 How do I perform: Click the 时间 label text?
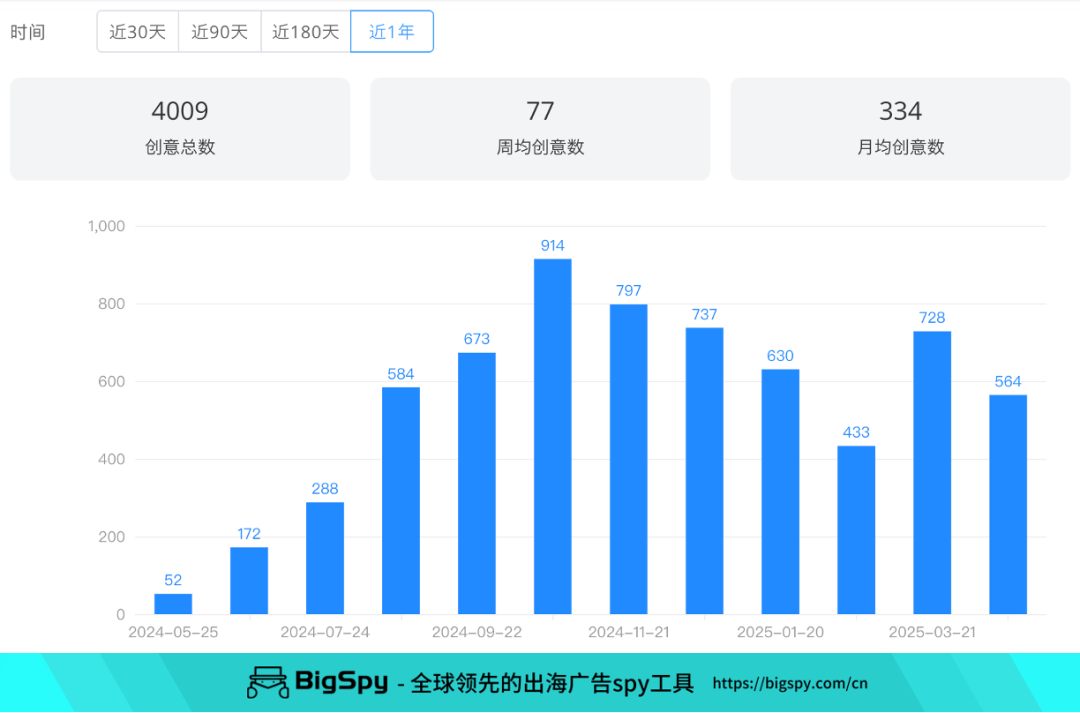[32, 31]
